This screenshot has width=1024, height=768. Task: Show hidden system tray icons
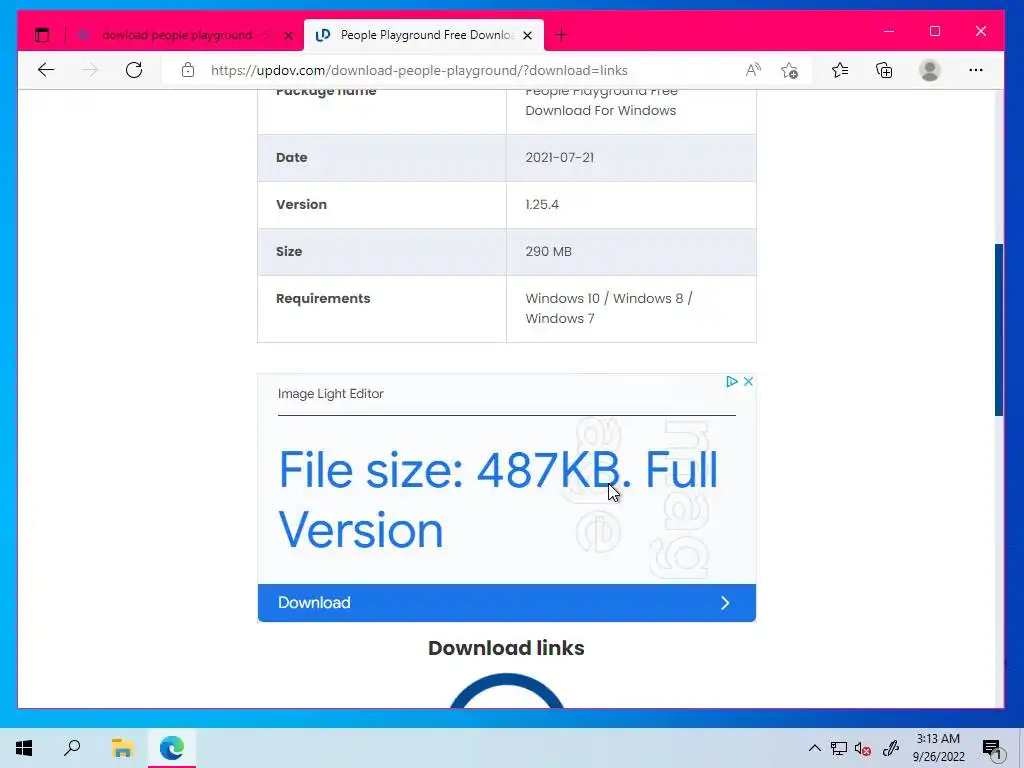(814, 748)
